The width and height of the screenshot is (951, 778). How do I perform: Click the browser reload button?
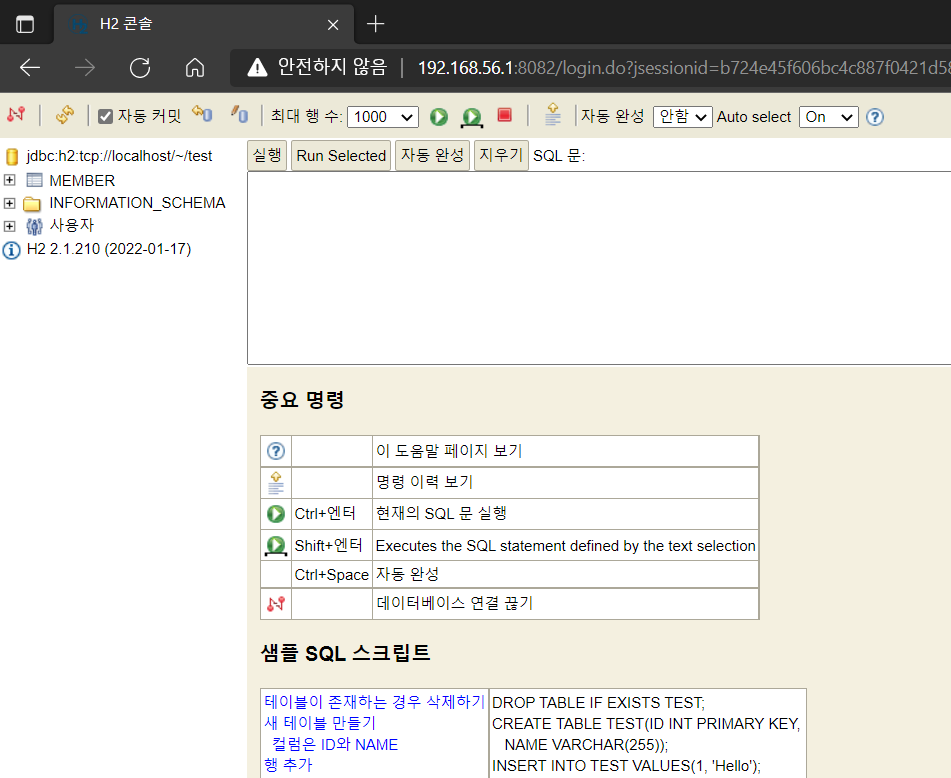coord(140,67)
